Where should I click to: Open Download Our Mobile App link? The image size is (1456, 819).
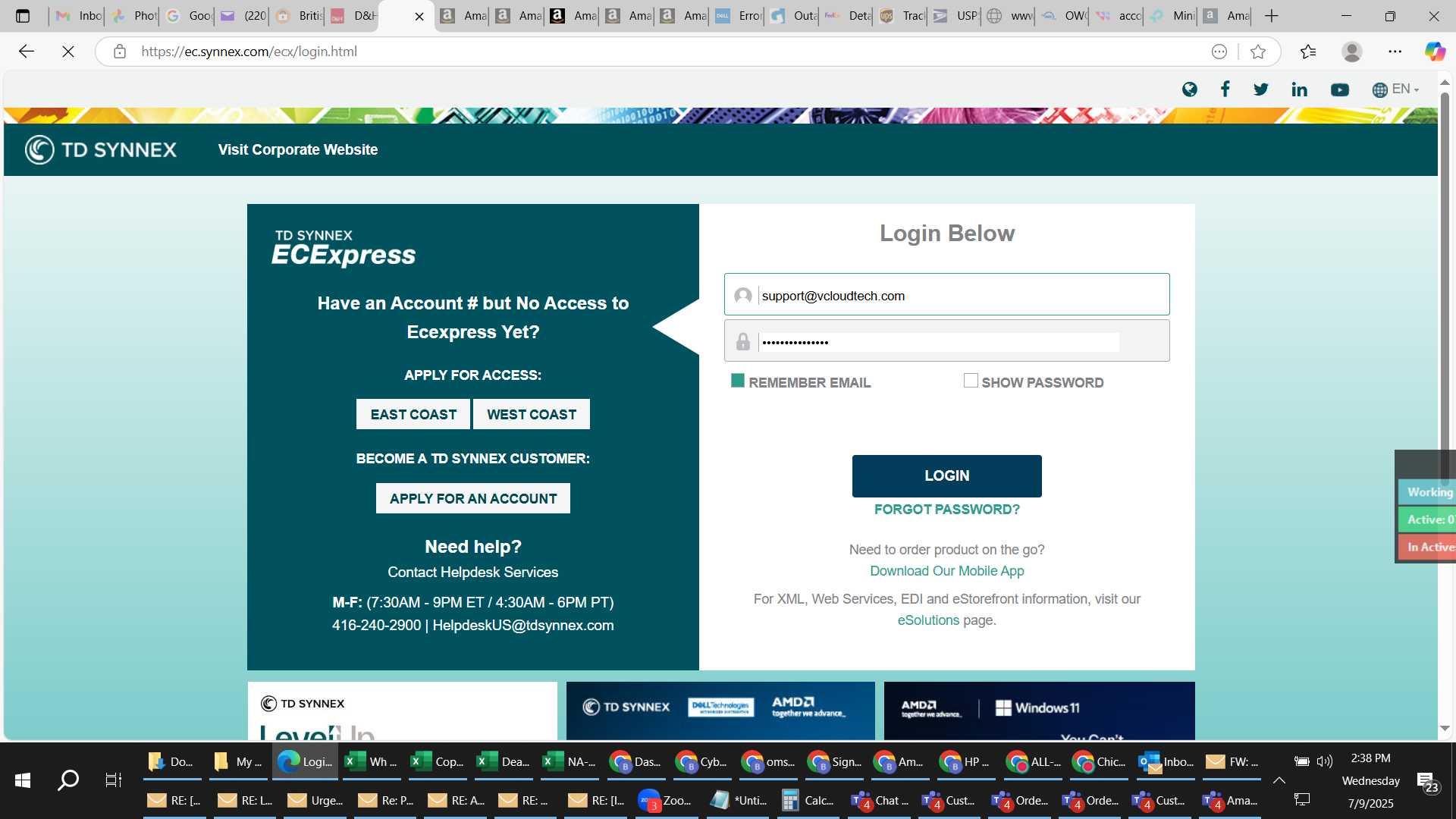coord(946,571)
